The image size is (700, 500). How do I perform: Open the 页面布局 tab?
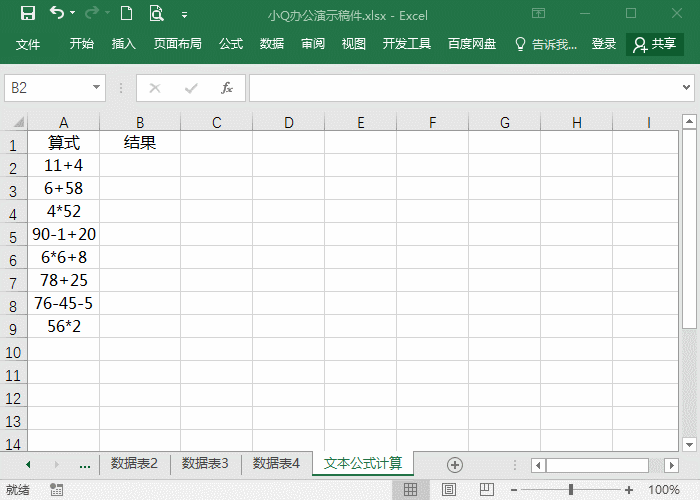tap(178, 44)
